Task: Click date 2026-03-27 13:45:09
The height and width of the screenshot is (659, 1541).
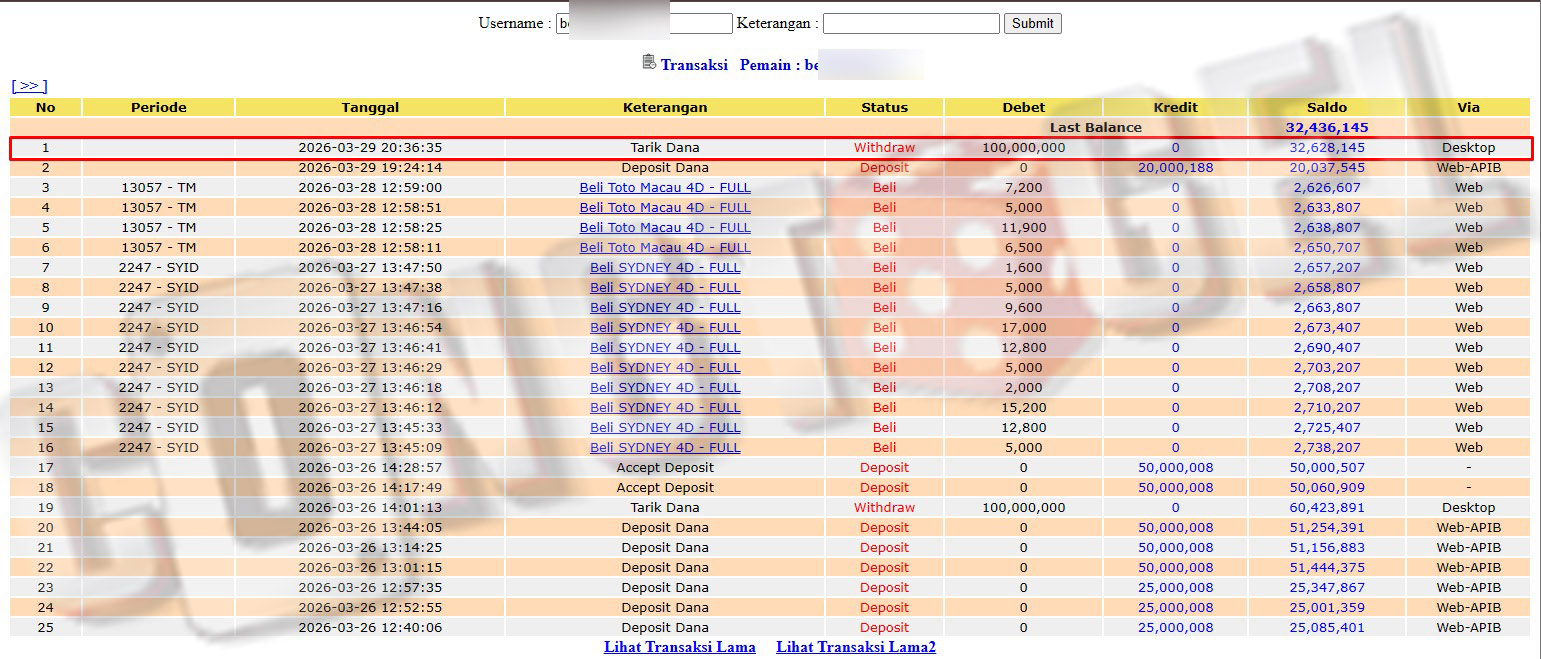Action: [x=370, y=447]
